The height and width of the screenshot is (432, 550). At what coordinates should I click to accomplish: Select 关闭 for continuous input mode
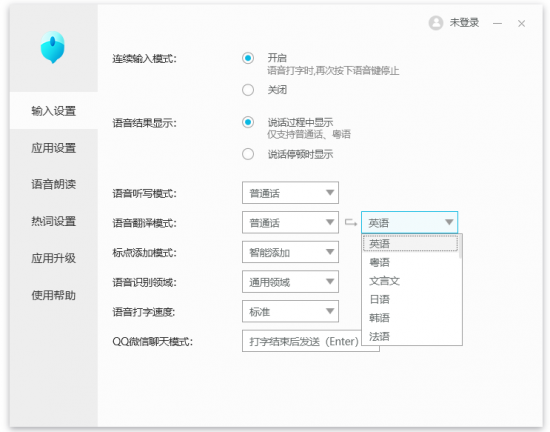click(x=248, y=90)
